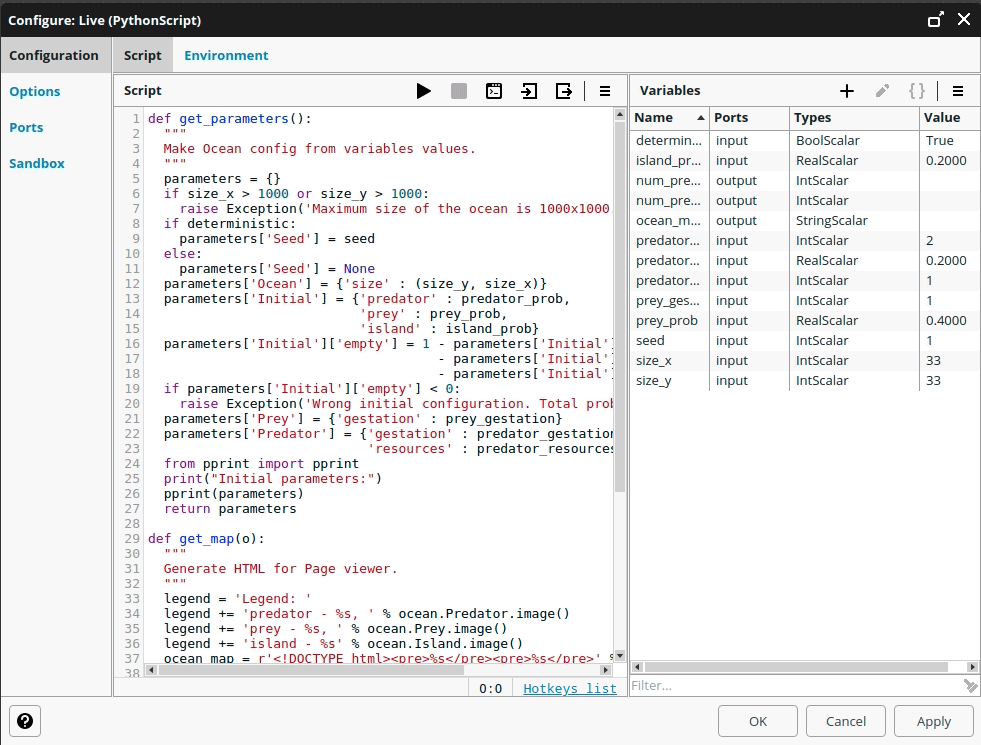The image size is (981, 745).
Task: Open the Environment tab
Action: (x=226, y=55)
